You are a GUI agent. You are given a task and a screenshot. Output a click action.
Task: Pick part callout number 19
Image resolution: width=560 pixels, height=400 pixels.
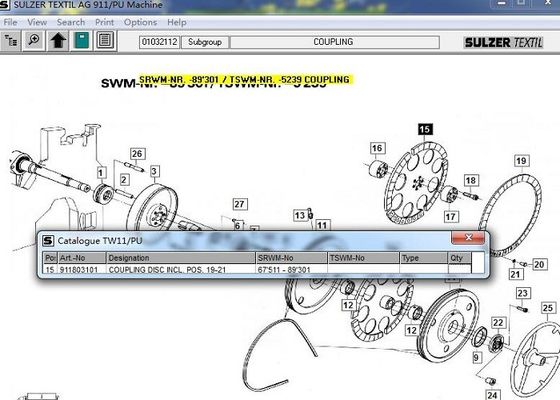click(x=521, y=161)
